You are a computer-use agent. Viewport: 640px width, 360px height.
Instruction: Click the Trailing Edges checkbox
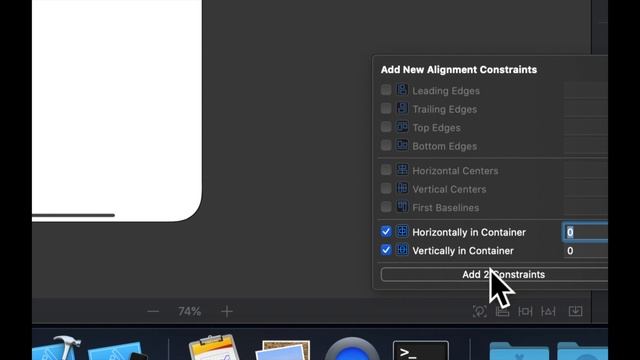coord(386,108)
